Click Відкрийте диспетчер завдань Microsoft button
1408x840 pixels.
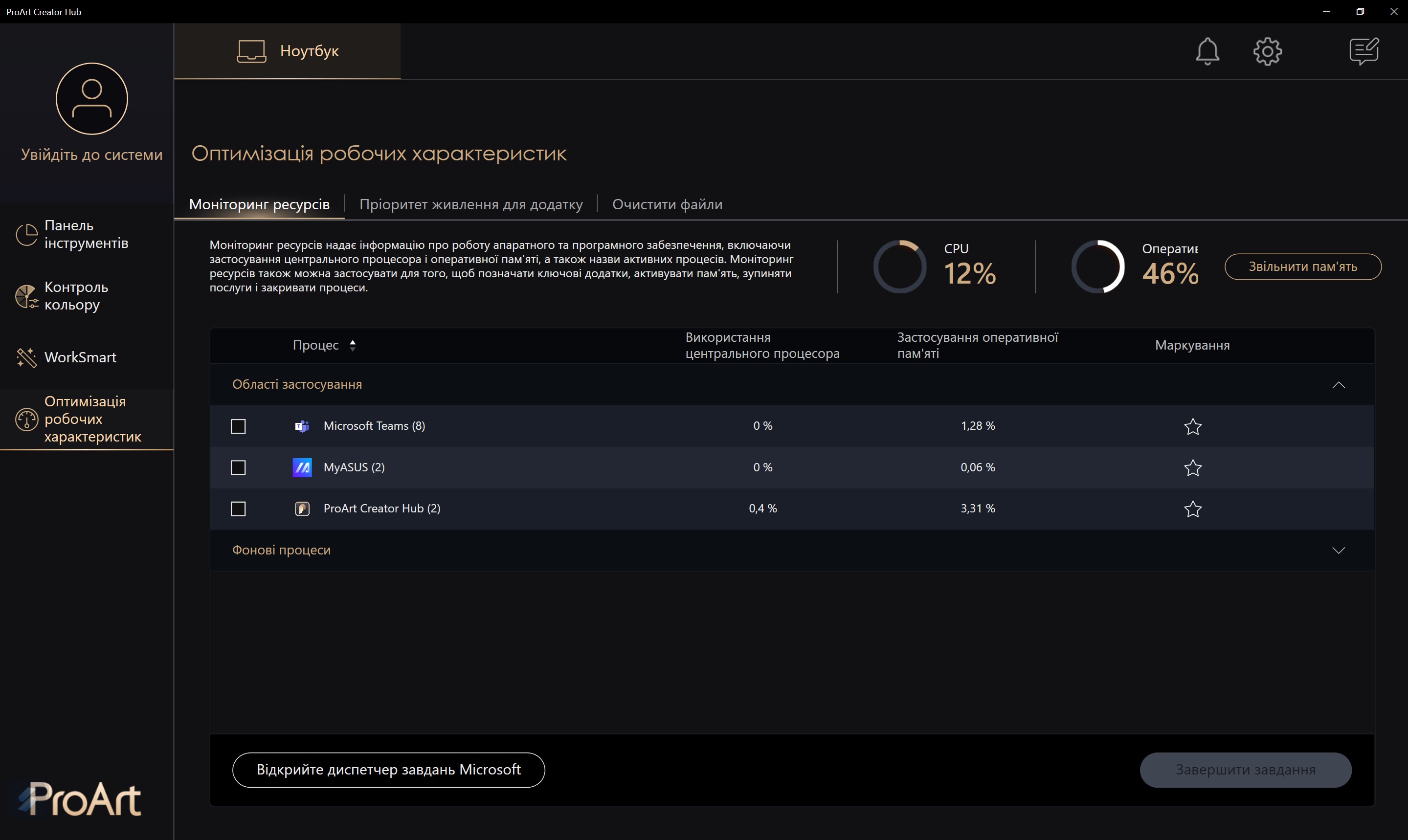pyautogui.click(x=388, y=770)
